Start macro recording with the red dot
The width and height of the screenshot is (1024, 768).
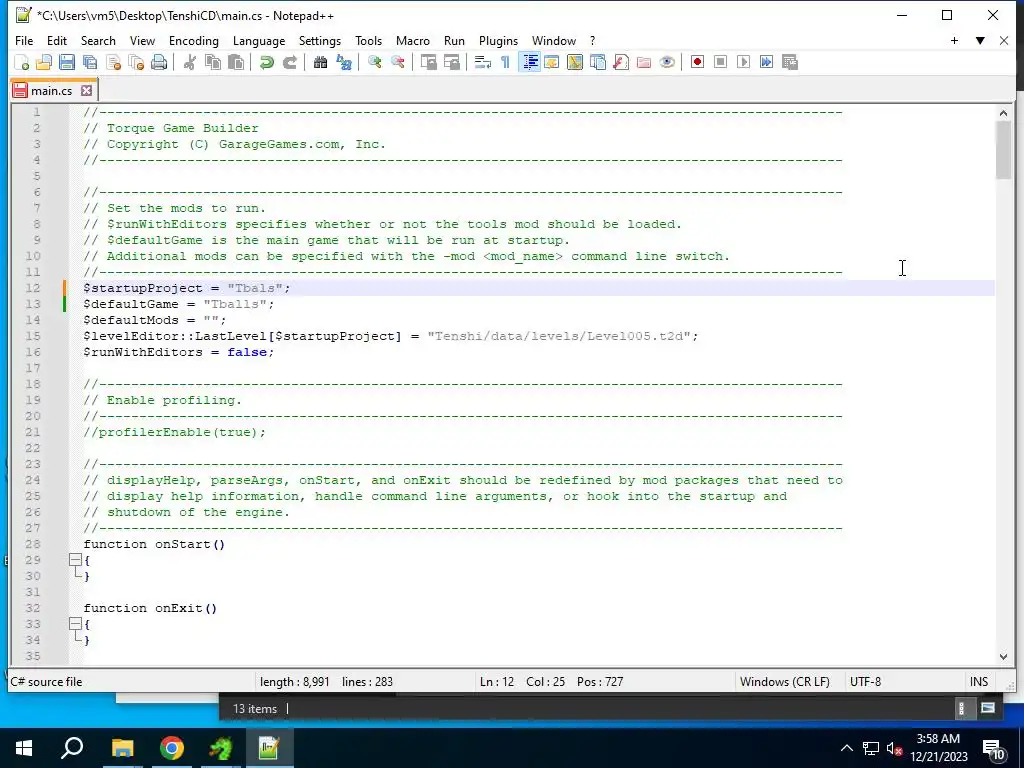tap(697, 62)
